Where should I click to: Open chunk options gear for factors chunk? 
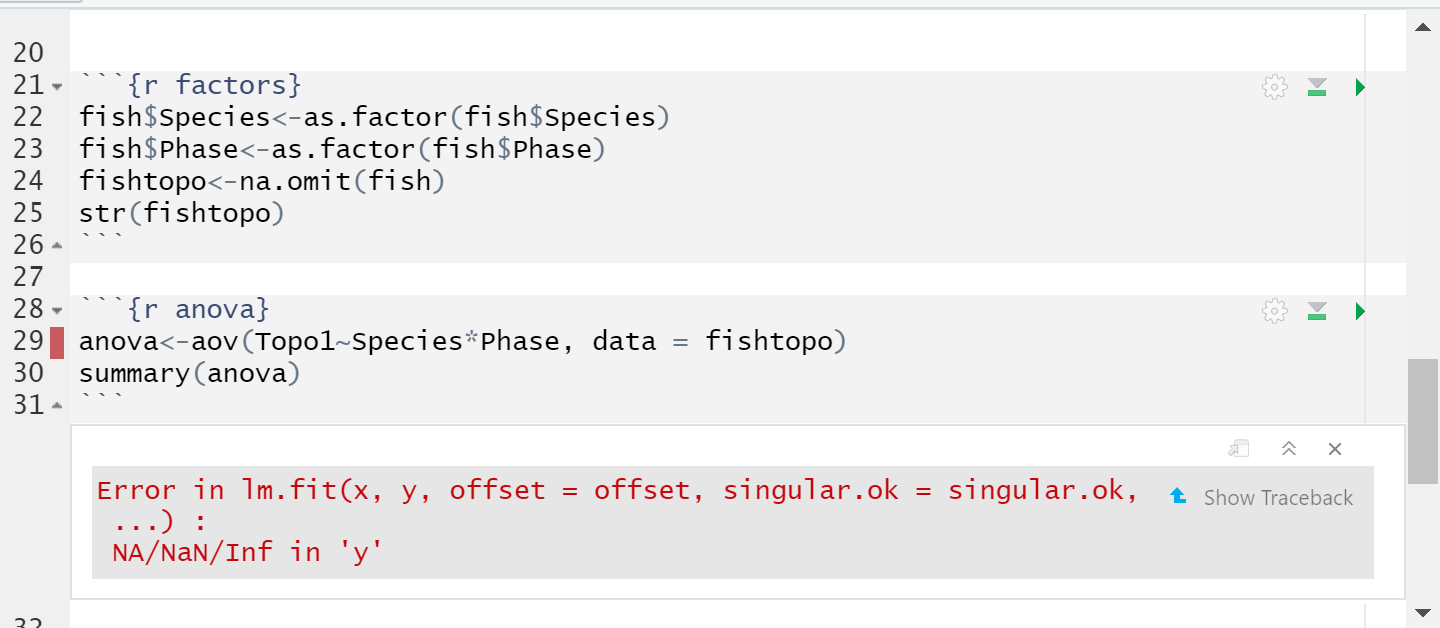(x=1274, y=87)
